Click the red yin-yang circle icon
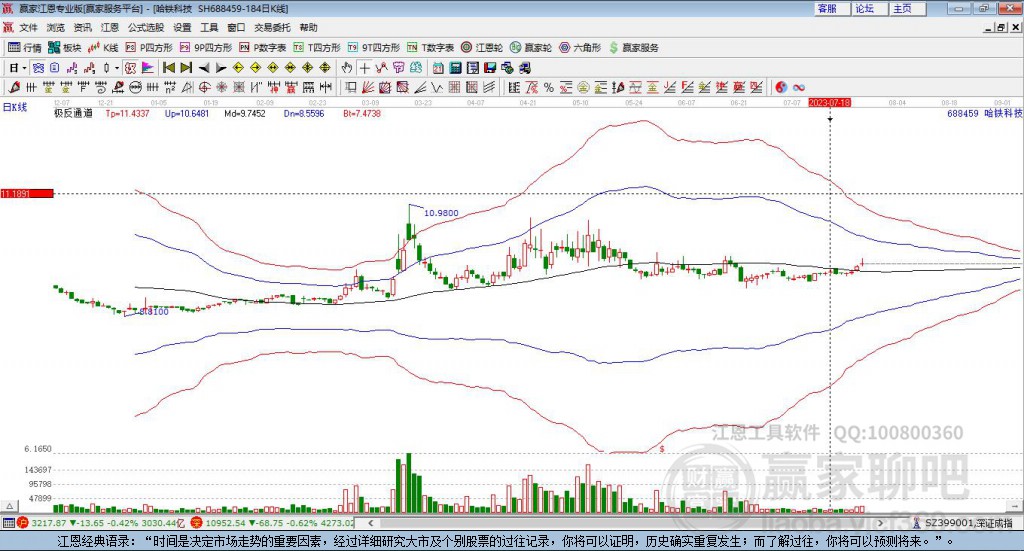Viewport: 1024px width, 551px height. coord(781,87)
